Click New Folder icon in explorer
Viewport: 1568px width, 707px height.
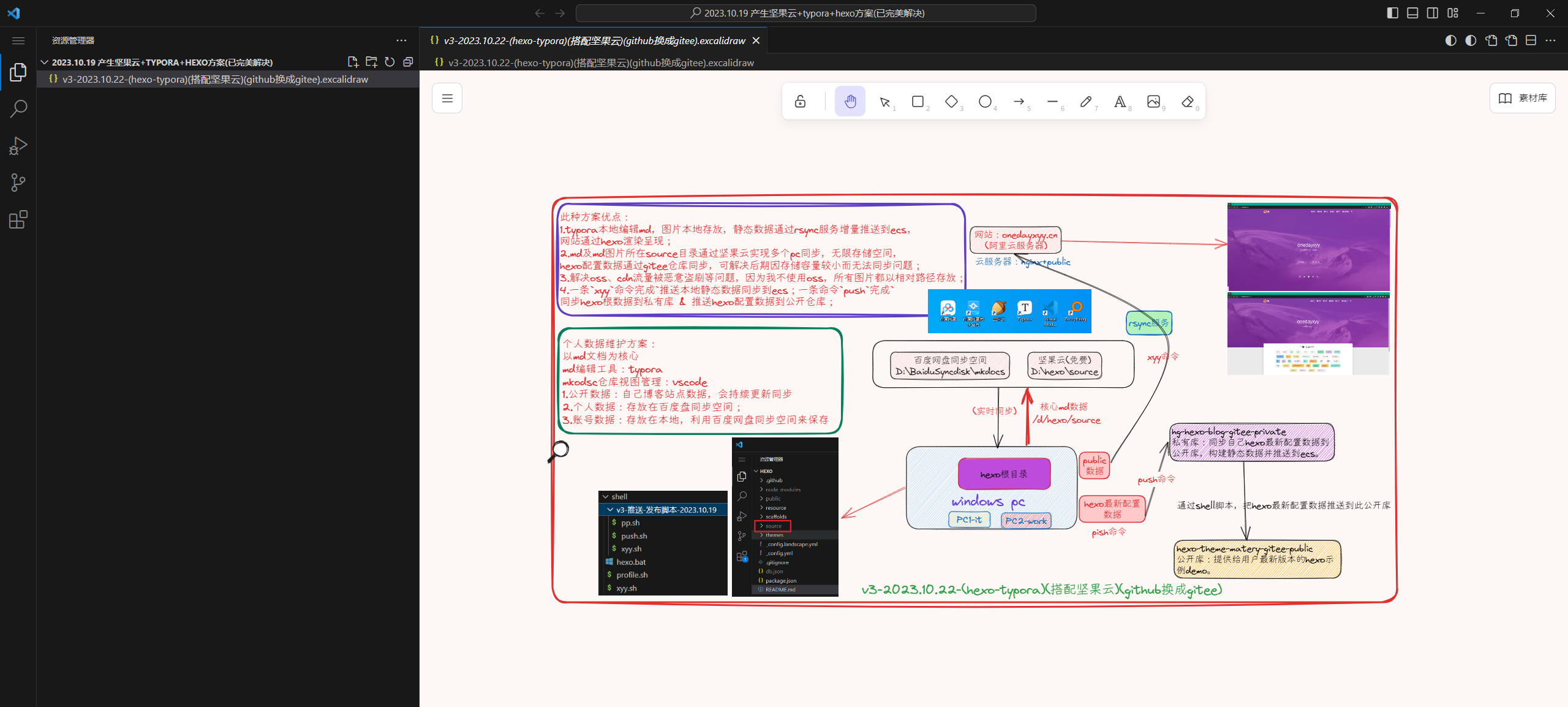(x=371, y=62)
